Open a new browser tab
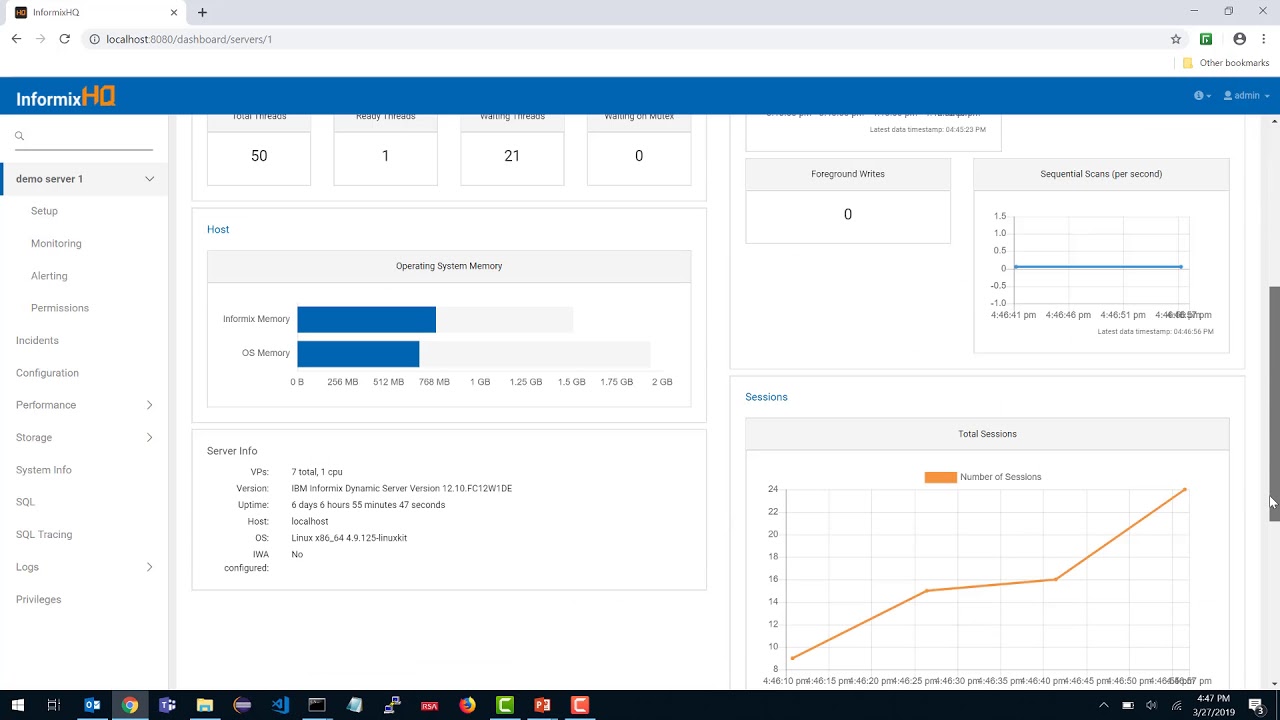Viewport: 1280px width, 720px height. click(202, 13)
